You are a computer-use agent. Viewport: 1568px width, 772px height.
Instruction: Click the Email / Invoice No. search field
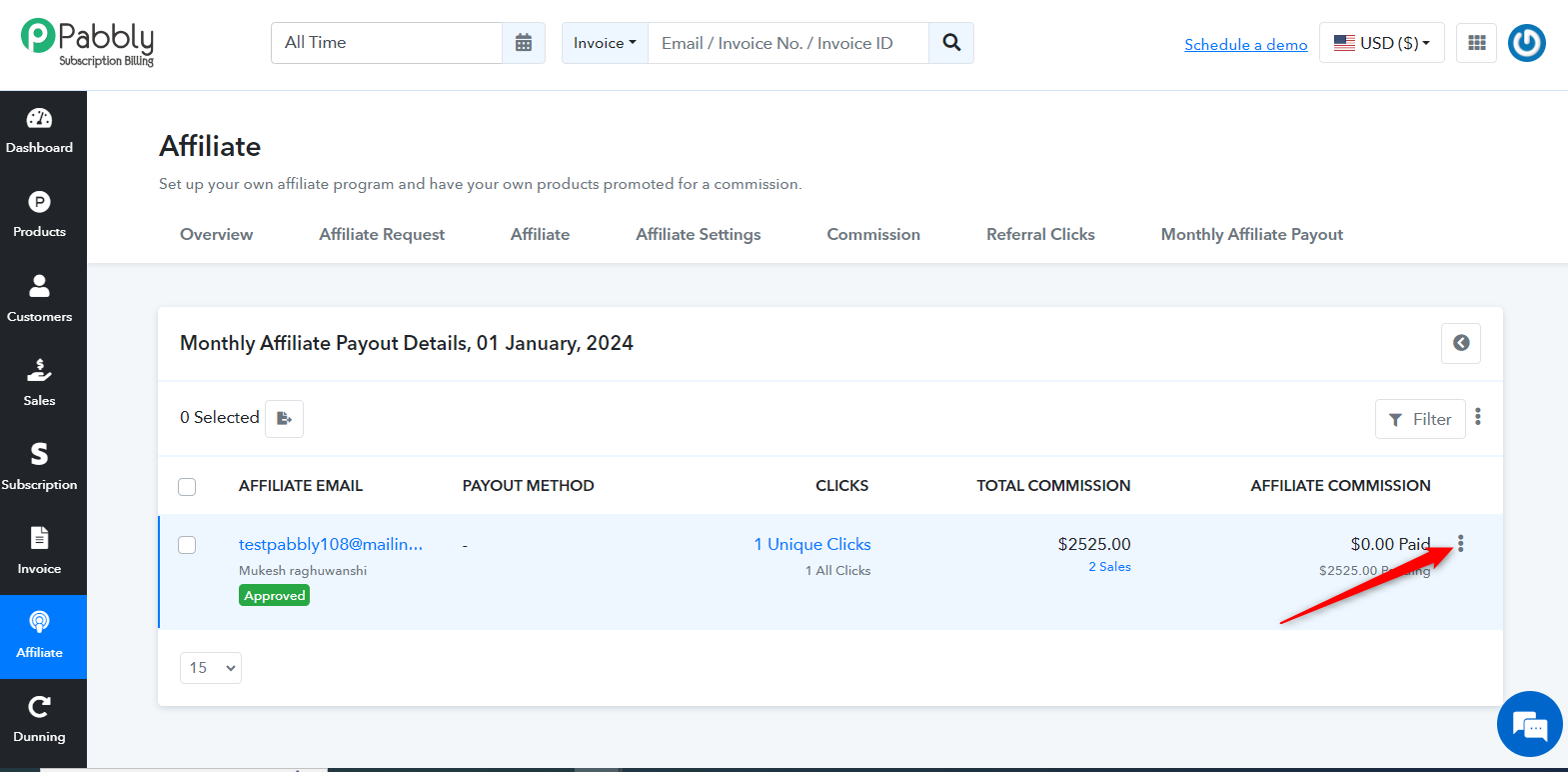pyautogui.click(x=788, y=43)
